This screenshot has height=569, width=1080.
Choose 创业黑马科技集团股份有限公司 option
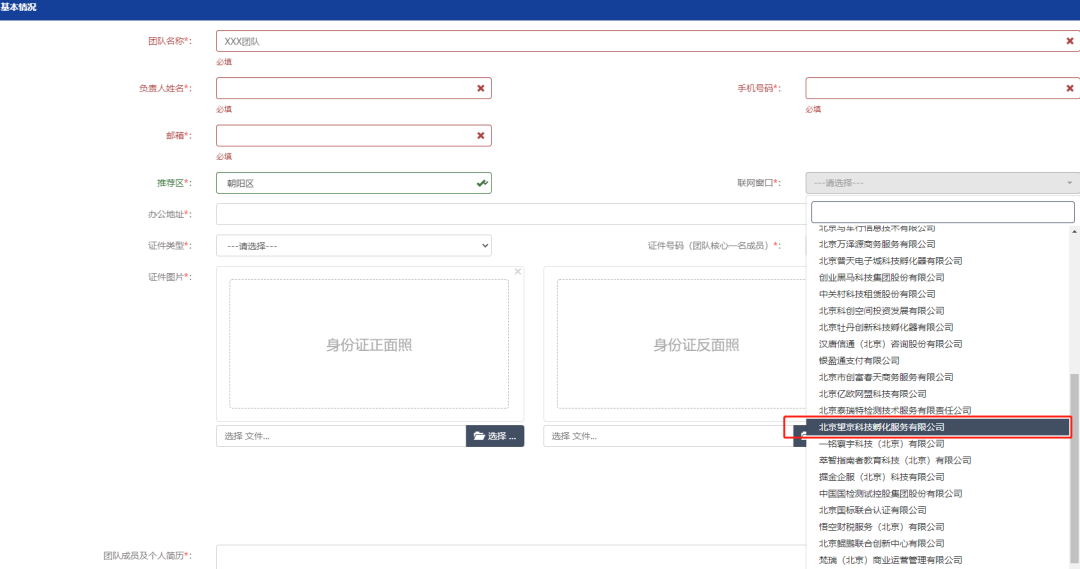point(881,277)
